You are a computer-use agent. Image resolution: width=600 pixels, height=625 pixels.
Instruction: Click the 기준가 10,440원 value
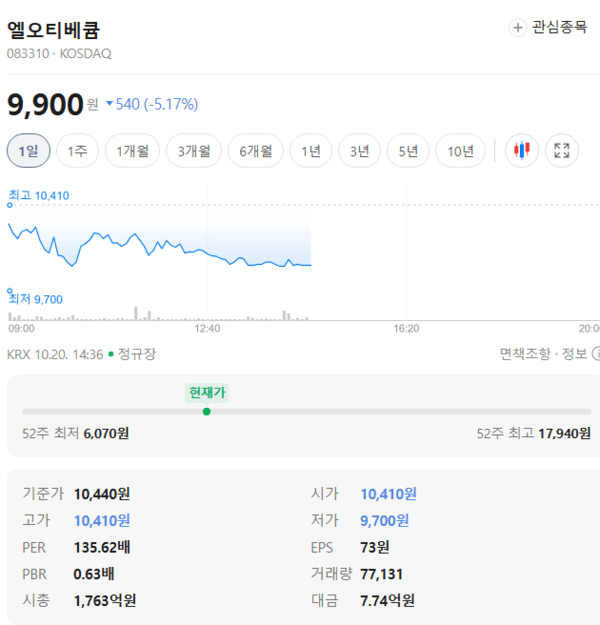tap(102, 494)
